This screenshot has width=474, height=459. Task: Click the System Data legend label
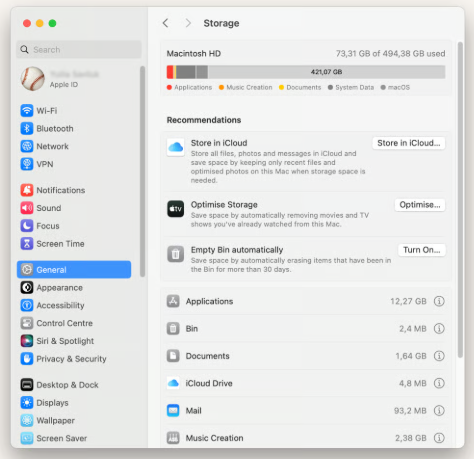(355, 87)
